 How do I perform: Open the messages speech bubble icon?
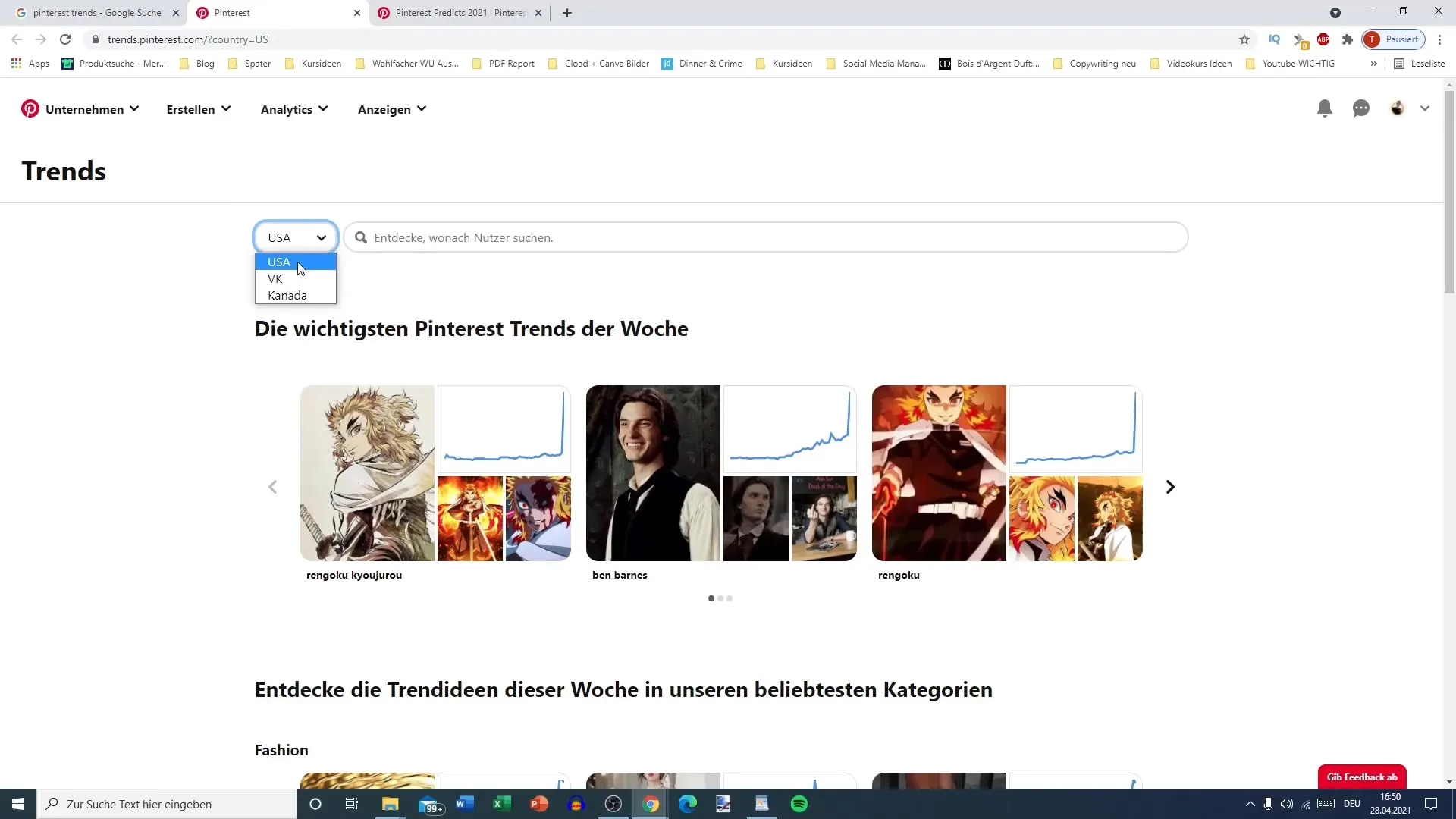[1361, 109]
